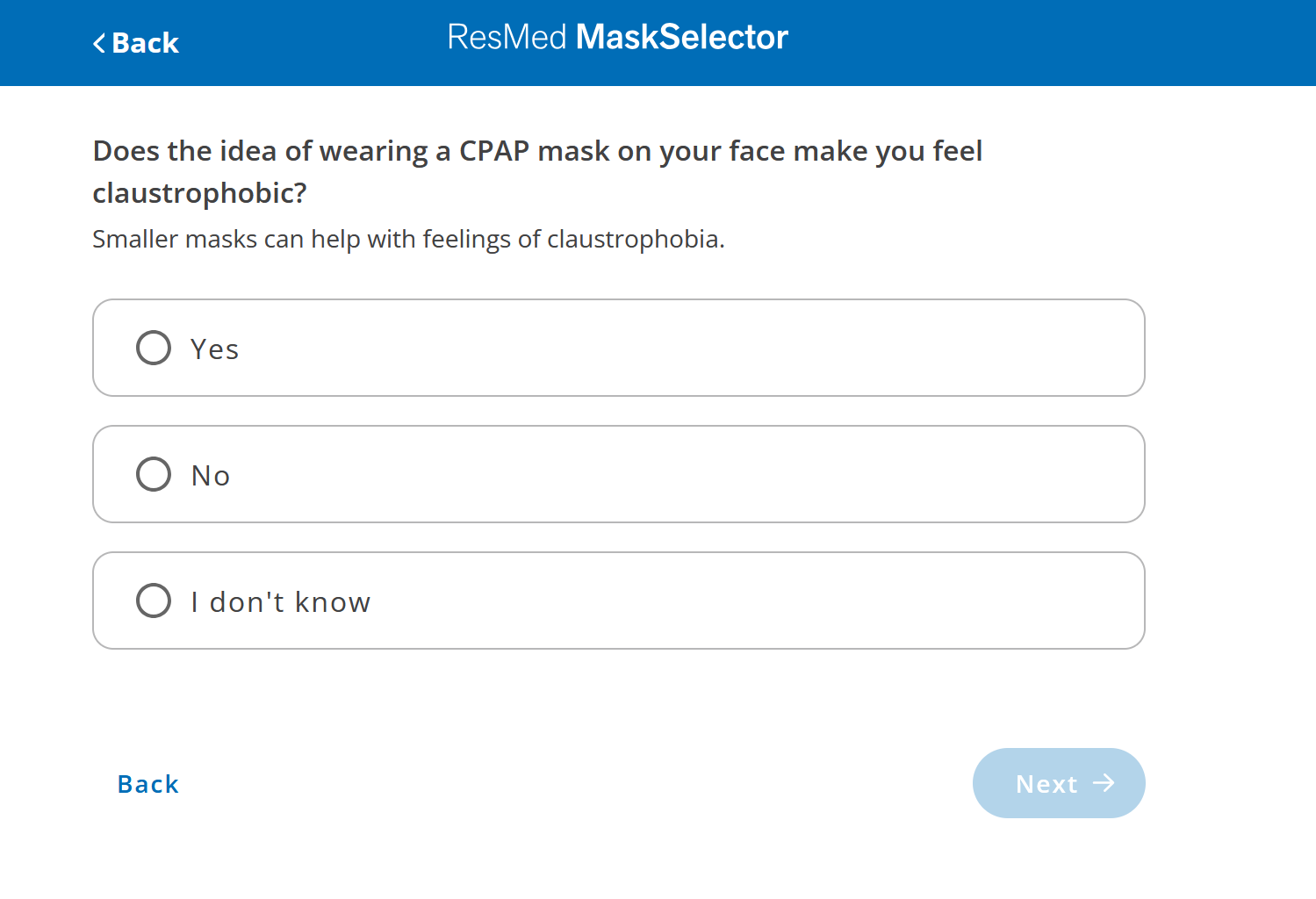The width and height of the screenshot is (1316, 899).
Task: Click the No option card
Action: coord(618,474)
